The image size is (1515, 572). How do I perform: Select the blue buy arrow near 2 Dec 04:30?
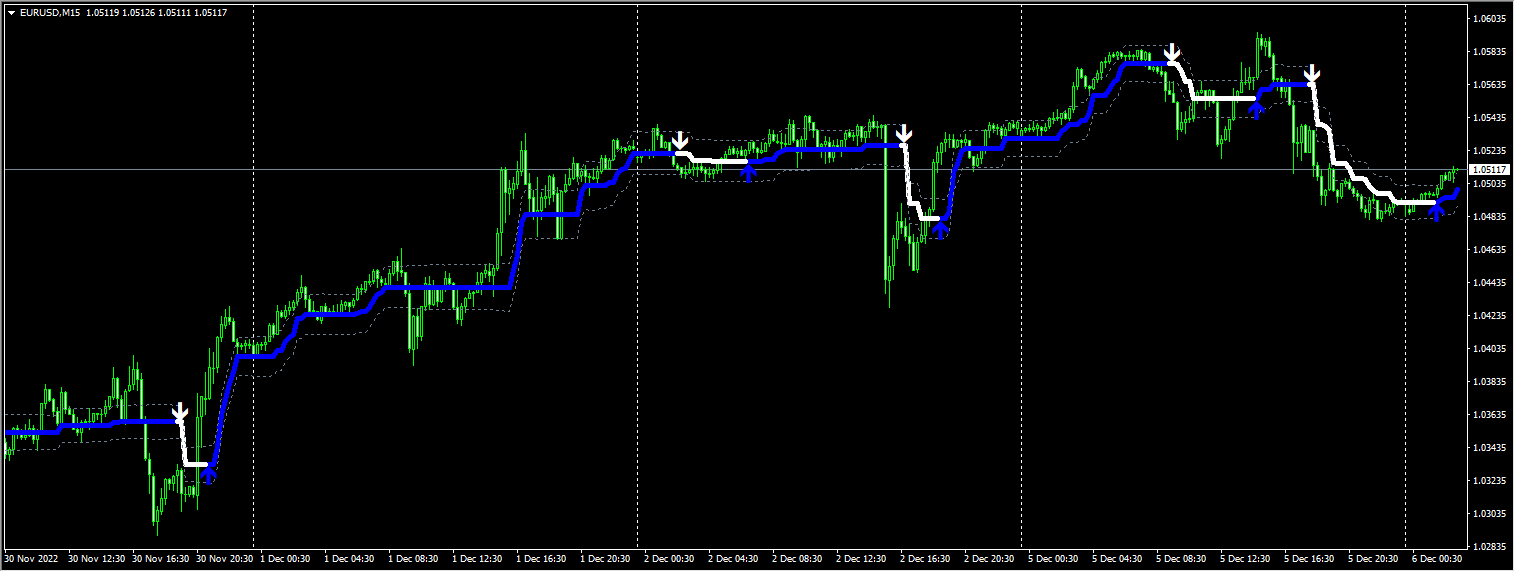pyautogui.click(x=749, y=174)
